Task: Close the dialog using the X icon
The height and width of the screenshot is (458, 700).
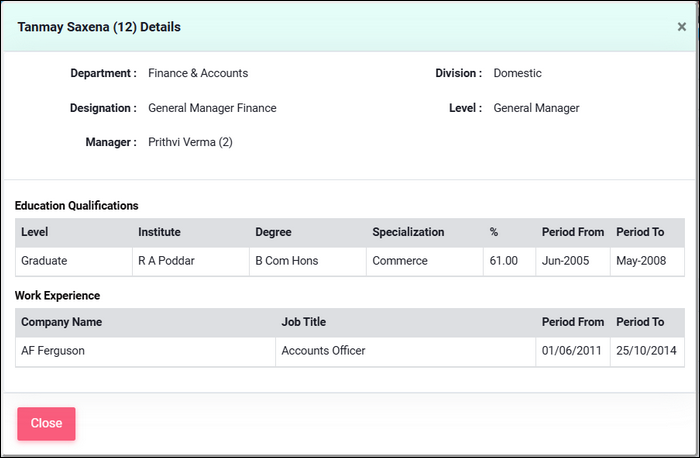Action: 681,27
